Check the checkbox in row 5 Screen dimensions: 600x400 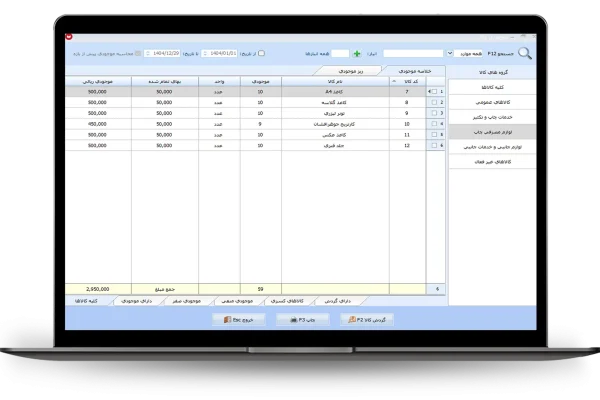pyautogui.click(x=434, y=135)
